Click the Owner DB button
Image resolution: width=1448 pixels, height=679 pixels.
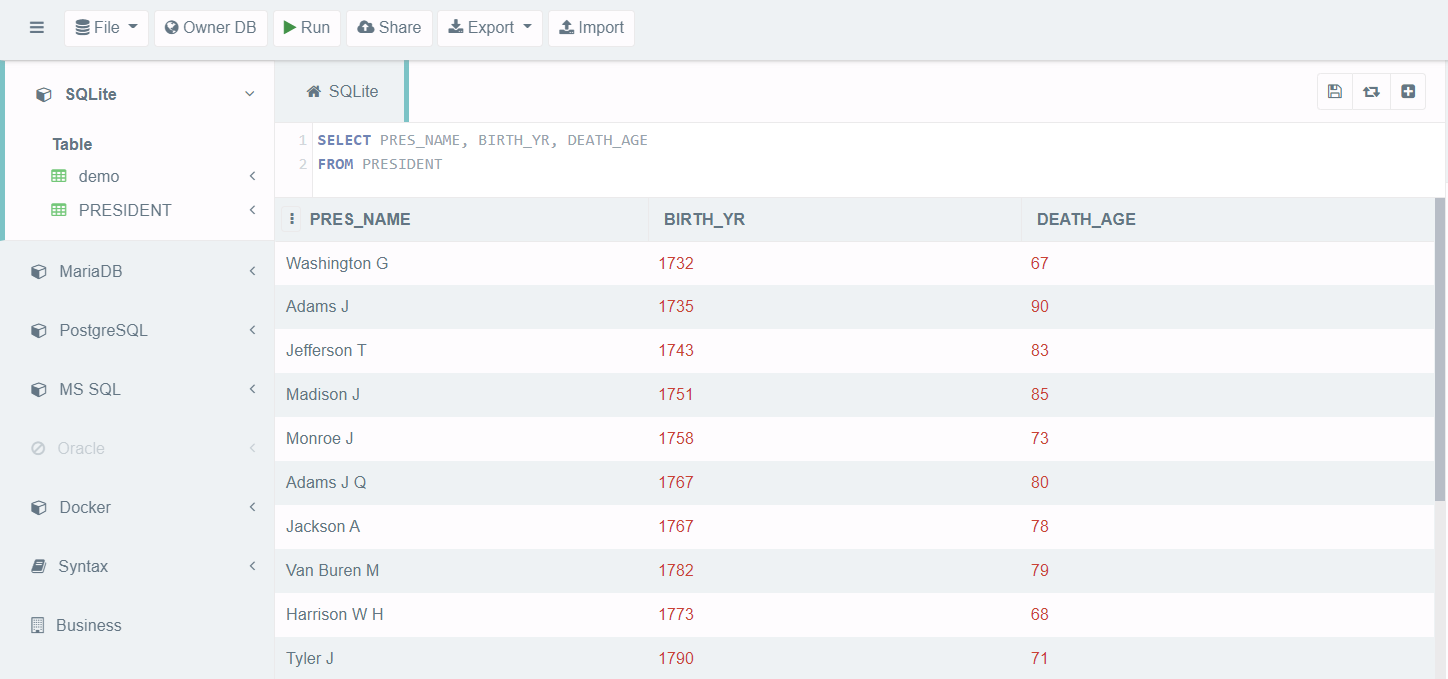coord(211,28)
